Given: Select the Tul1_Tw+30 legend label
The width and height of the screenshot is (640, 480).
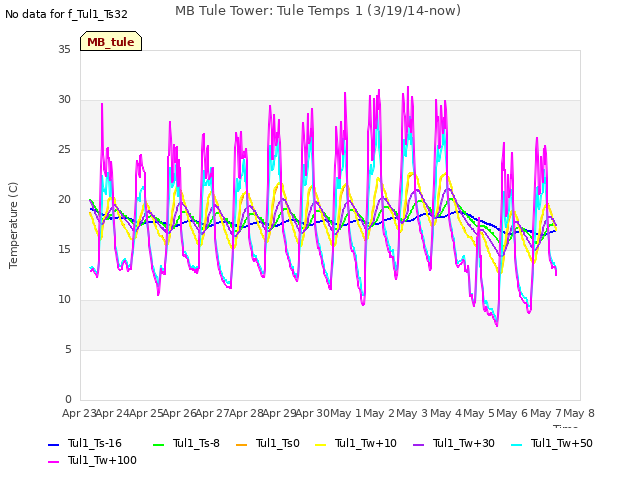Looking at the screenshot, I should [x=464, y=443].
